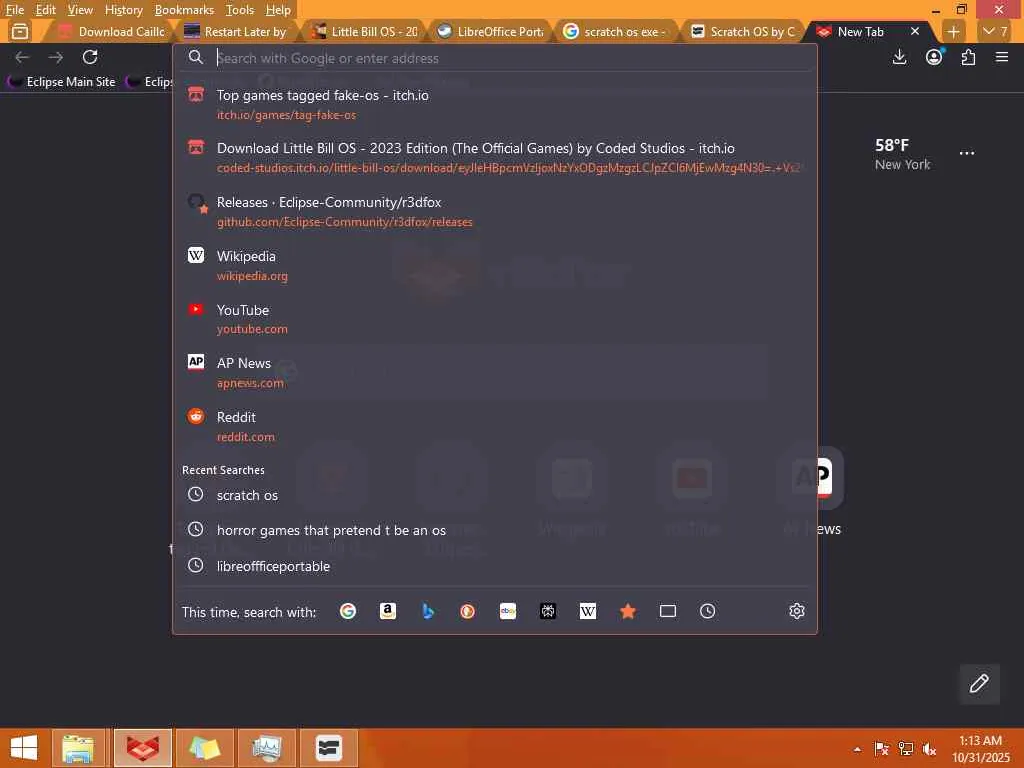Open weather widget three-dot menu
Screen dimensions: 1024x768
(x=967, y=153)
